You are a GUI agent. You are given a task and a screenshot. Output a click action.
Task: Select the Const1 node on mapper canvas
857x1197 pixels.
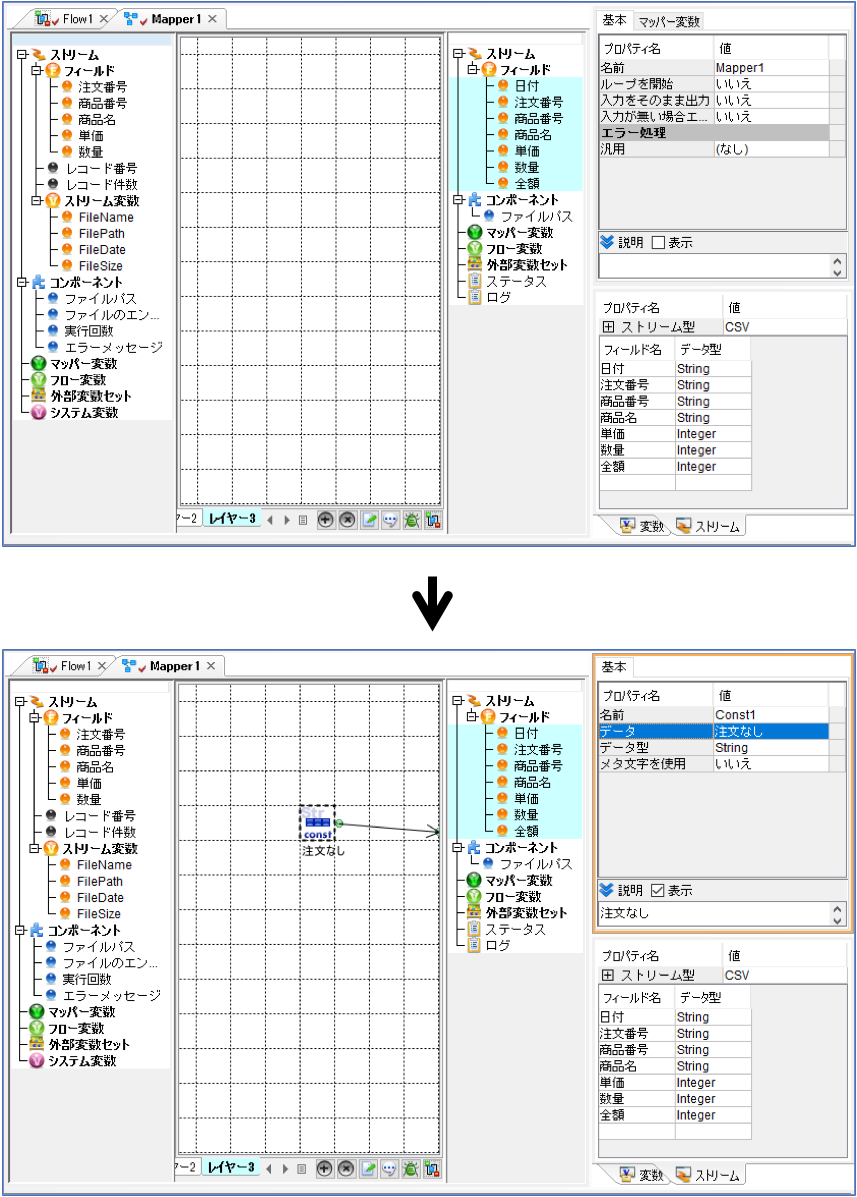tap(318, 824)
